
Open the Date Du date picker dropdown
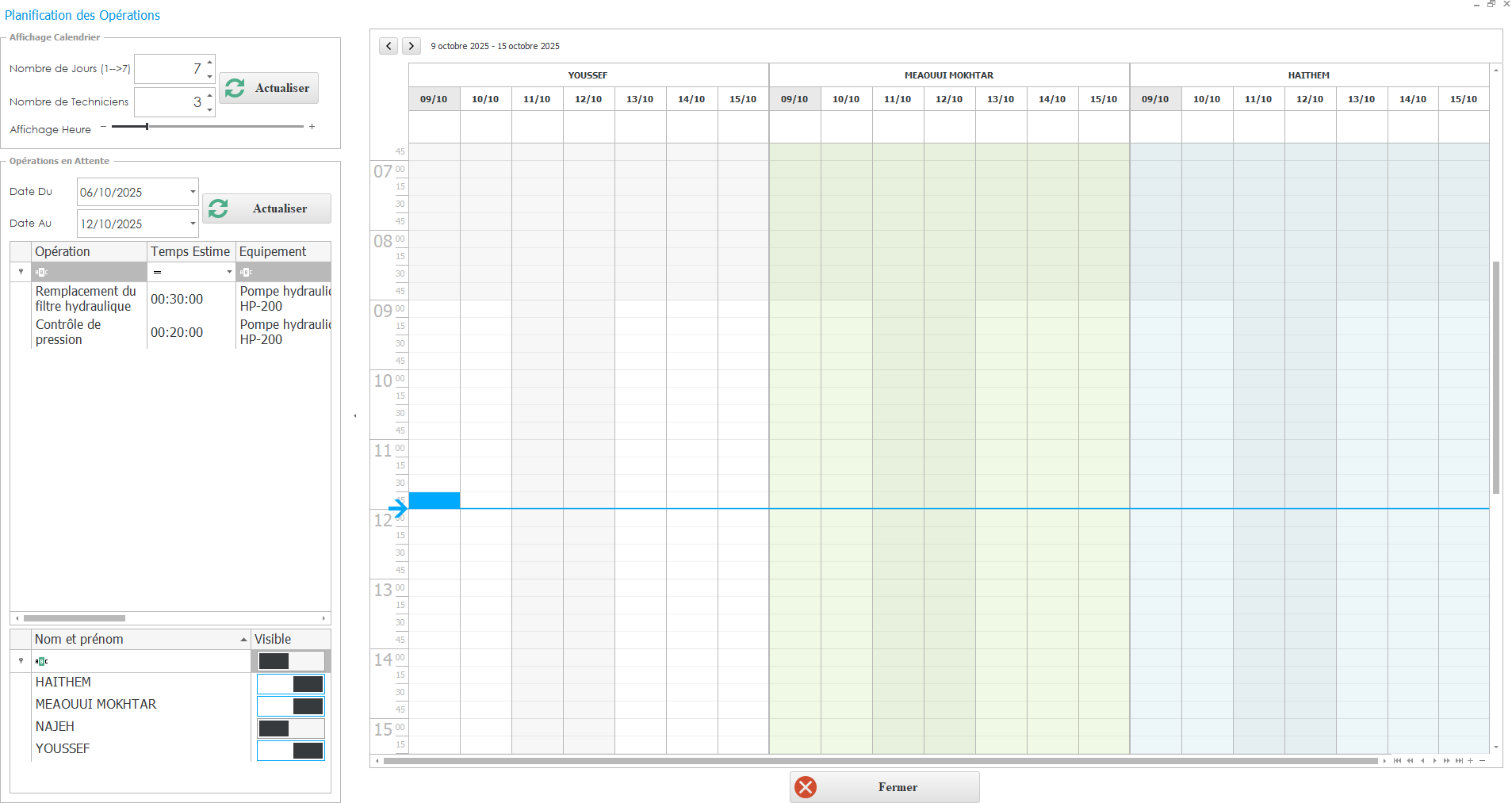[193, 192]
